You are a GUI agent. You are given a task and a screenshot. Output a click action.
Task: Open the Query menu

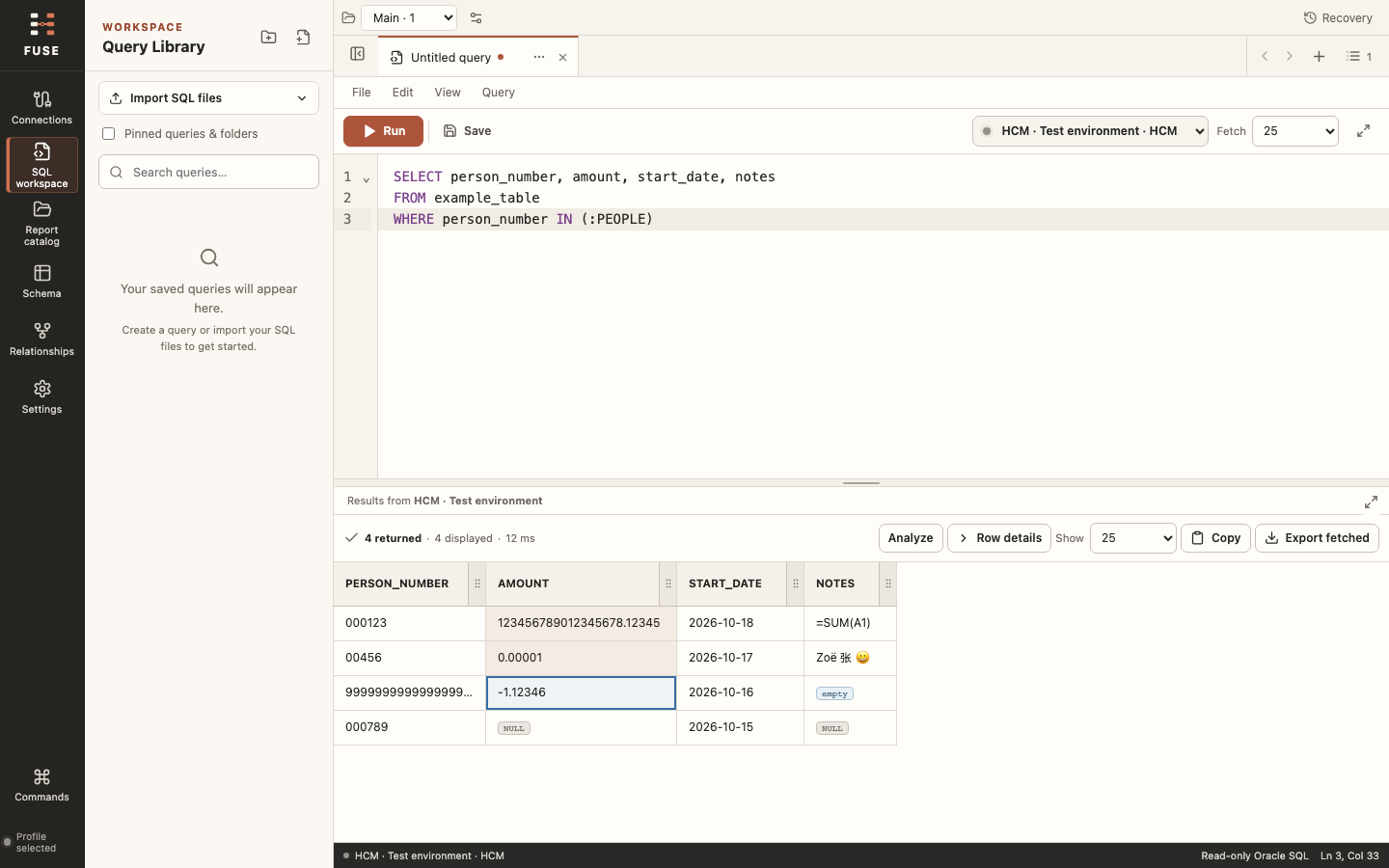(x=499, y=93)
